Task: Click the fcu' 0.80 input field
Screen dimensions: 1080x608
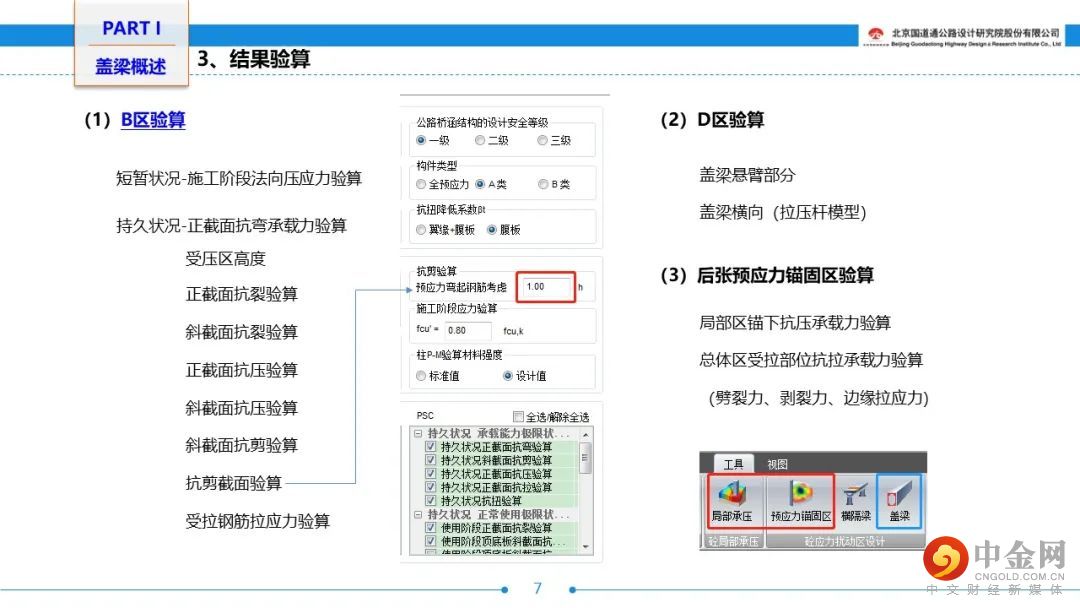Action: 468,331
